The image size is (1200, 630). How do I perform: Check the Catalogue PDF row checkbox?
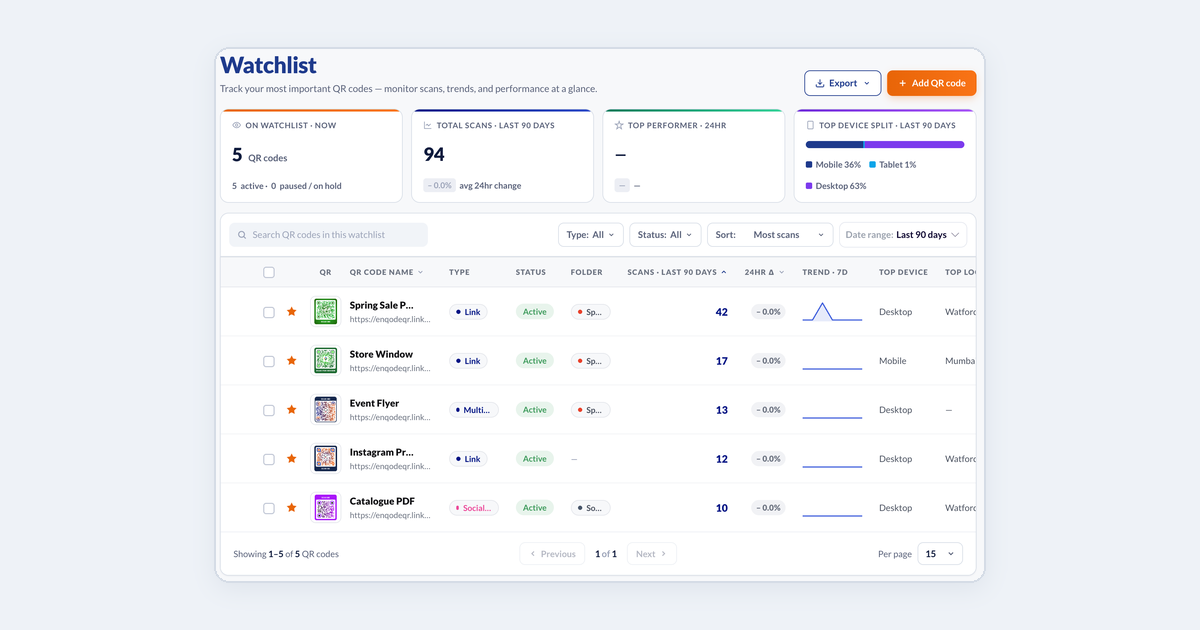pyautogui.click(x=269, y=508)
